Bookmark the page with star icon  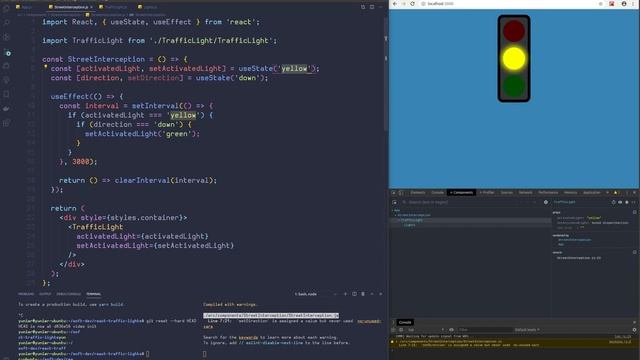pos(600,4)
